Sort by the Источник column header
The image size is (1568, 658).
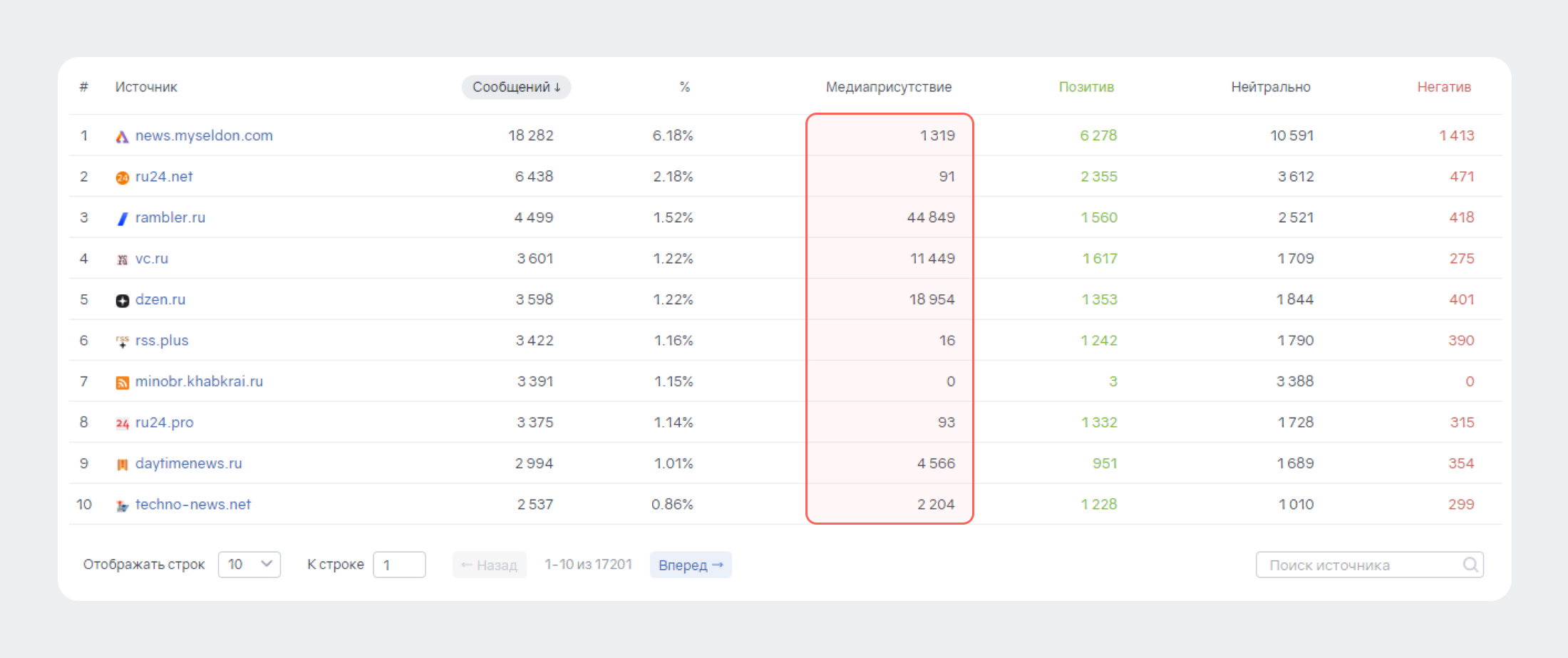146,87
